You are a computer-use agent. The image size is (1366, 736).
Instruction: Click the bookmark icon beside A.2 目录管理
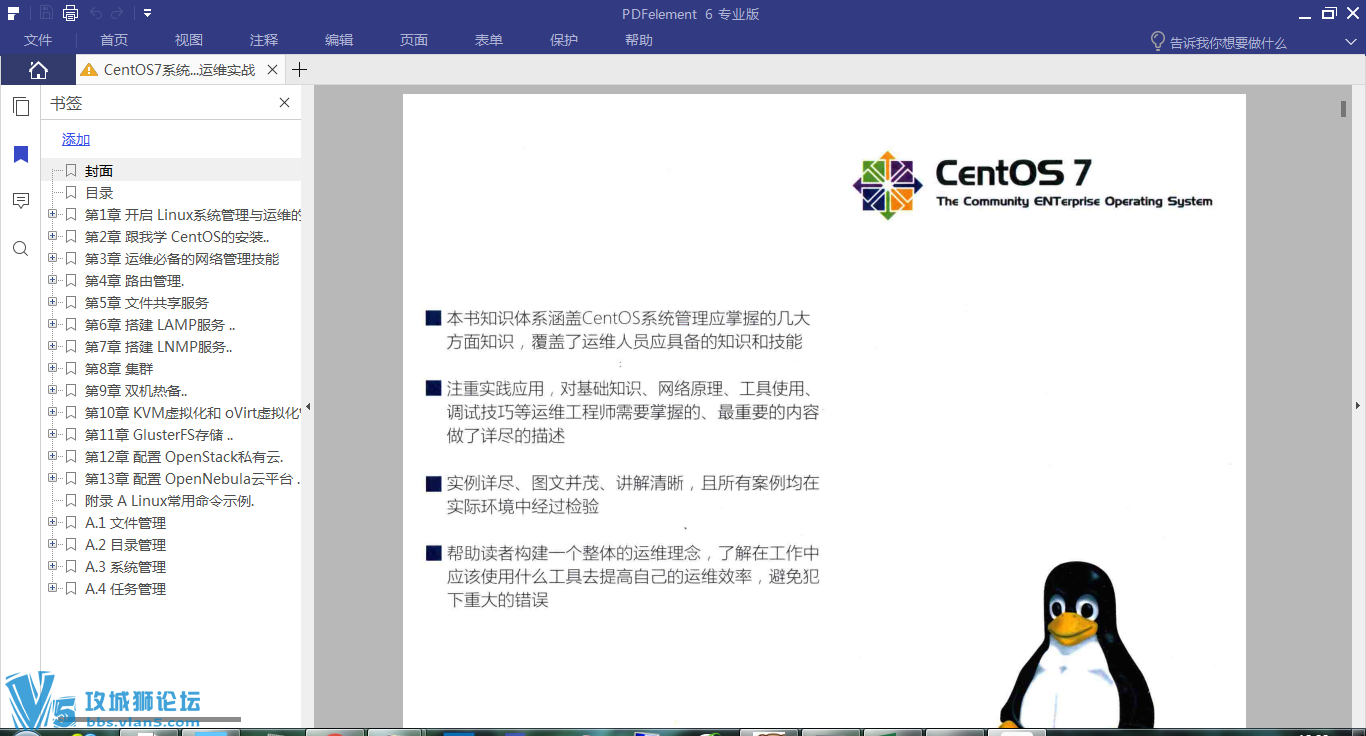[71, 545]
